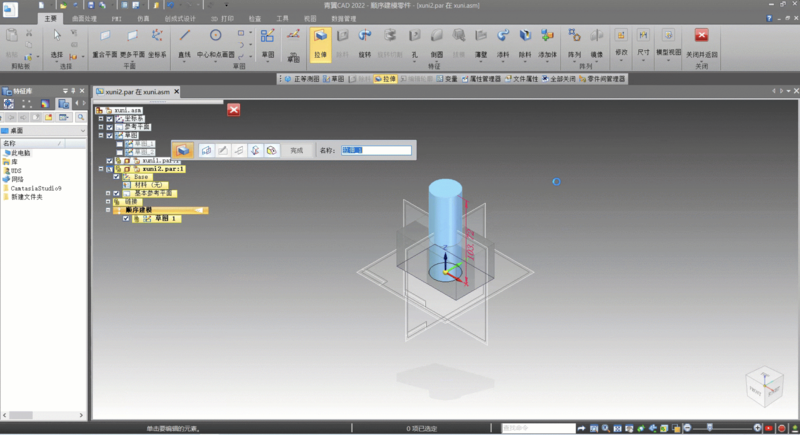Click the red 关闭并返回 close icon
The height and width of the screenshot is (435, 800).
click(701, 36)
